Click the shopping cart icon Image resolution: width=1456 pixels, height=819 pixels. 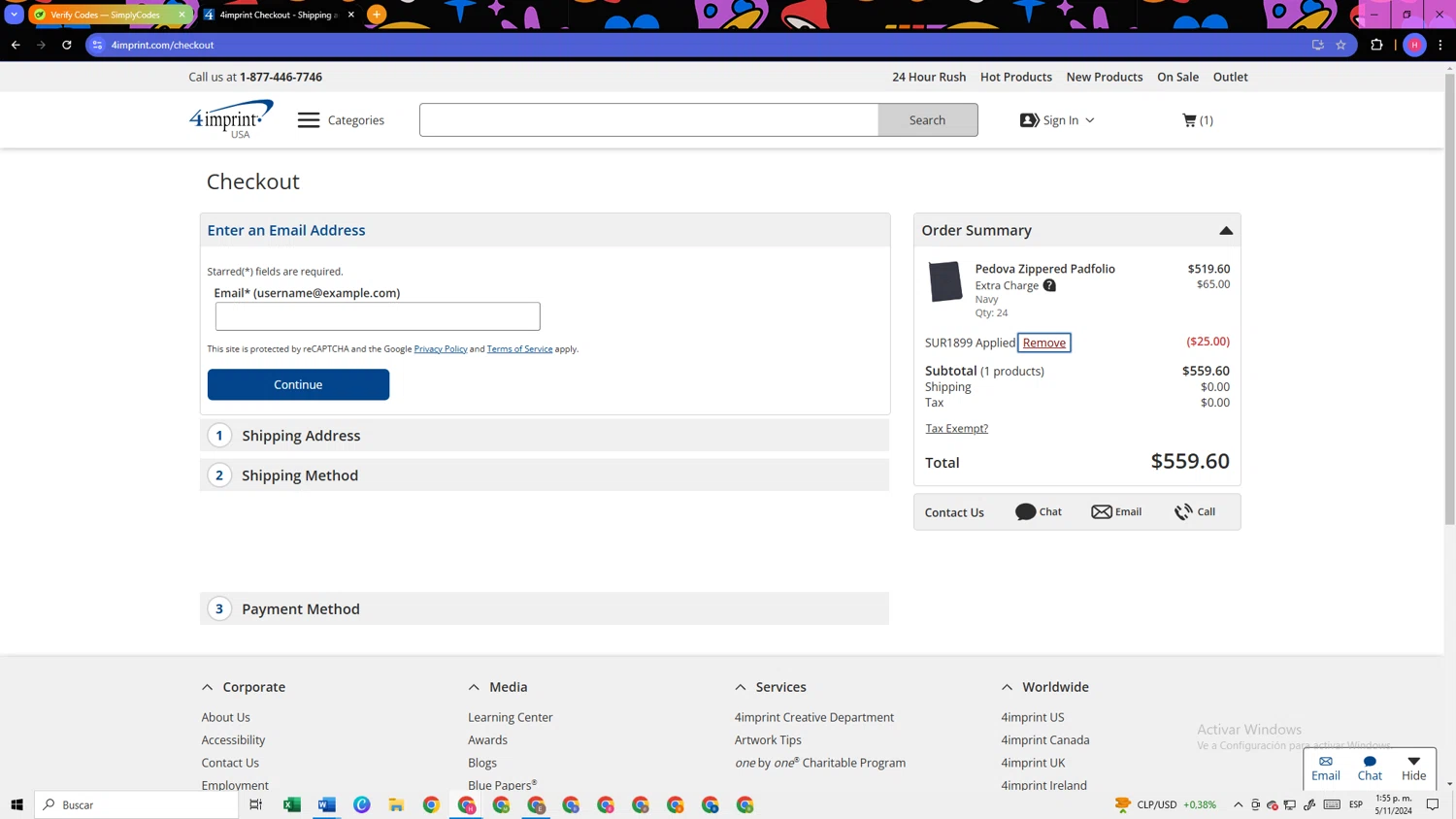[x=1189, y=120]
